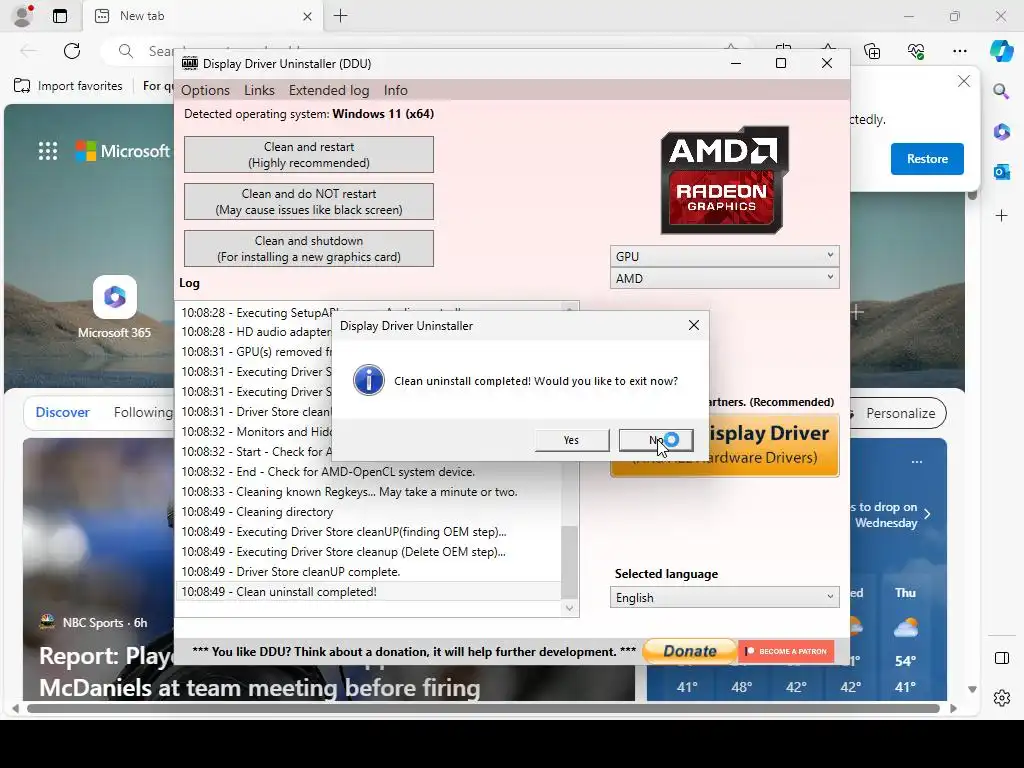Select the 'Driver Store cleanUP complete.' log line

click(291, 572)
